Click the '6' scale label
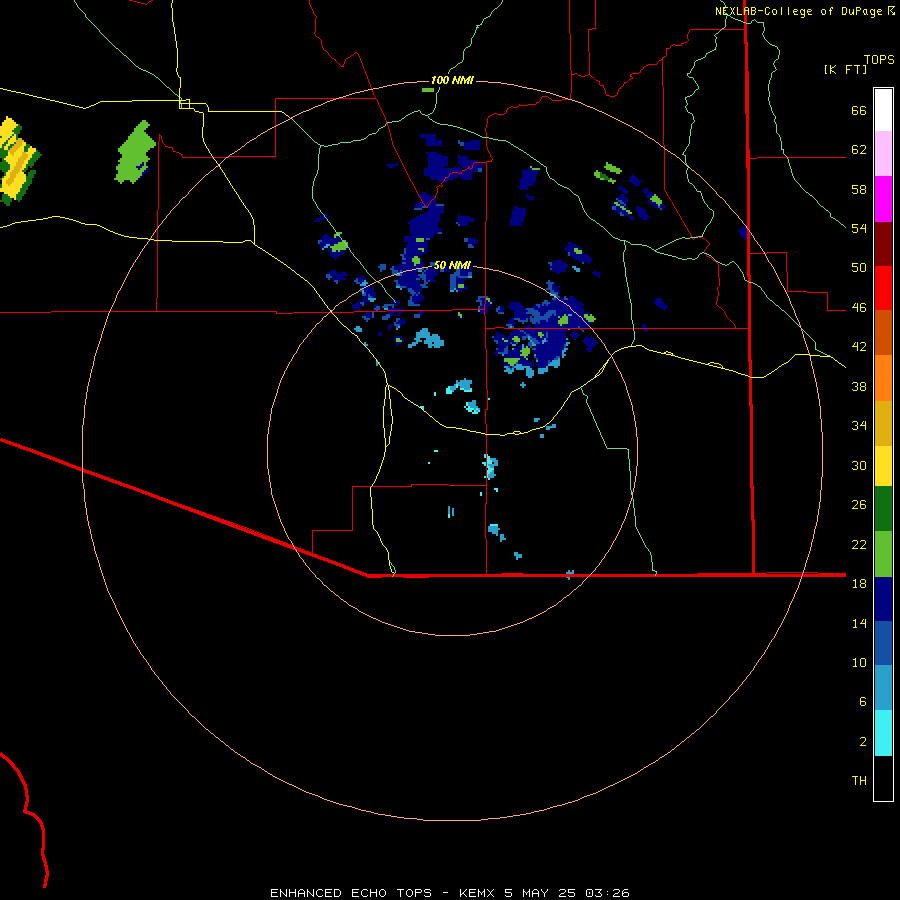Viewport: 900px width, 900px height. pos(863,702)
